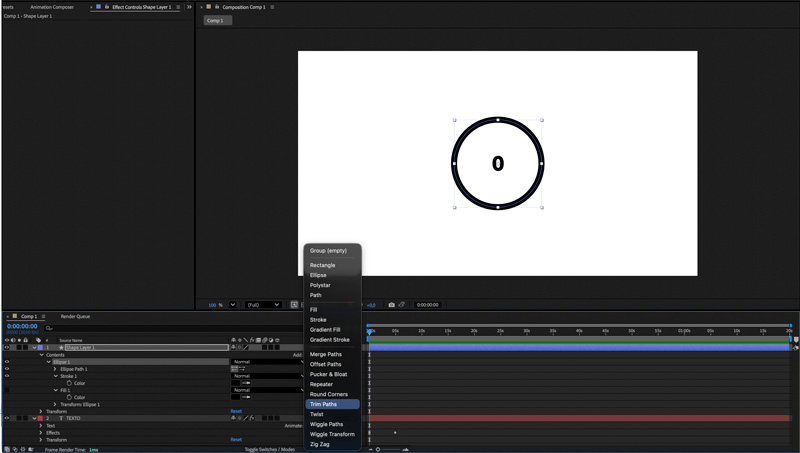Click the viewer current time 0:00:00:00
The width and height of the screenshot is (800, 453).
click(x=428, y=305)
